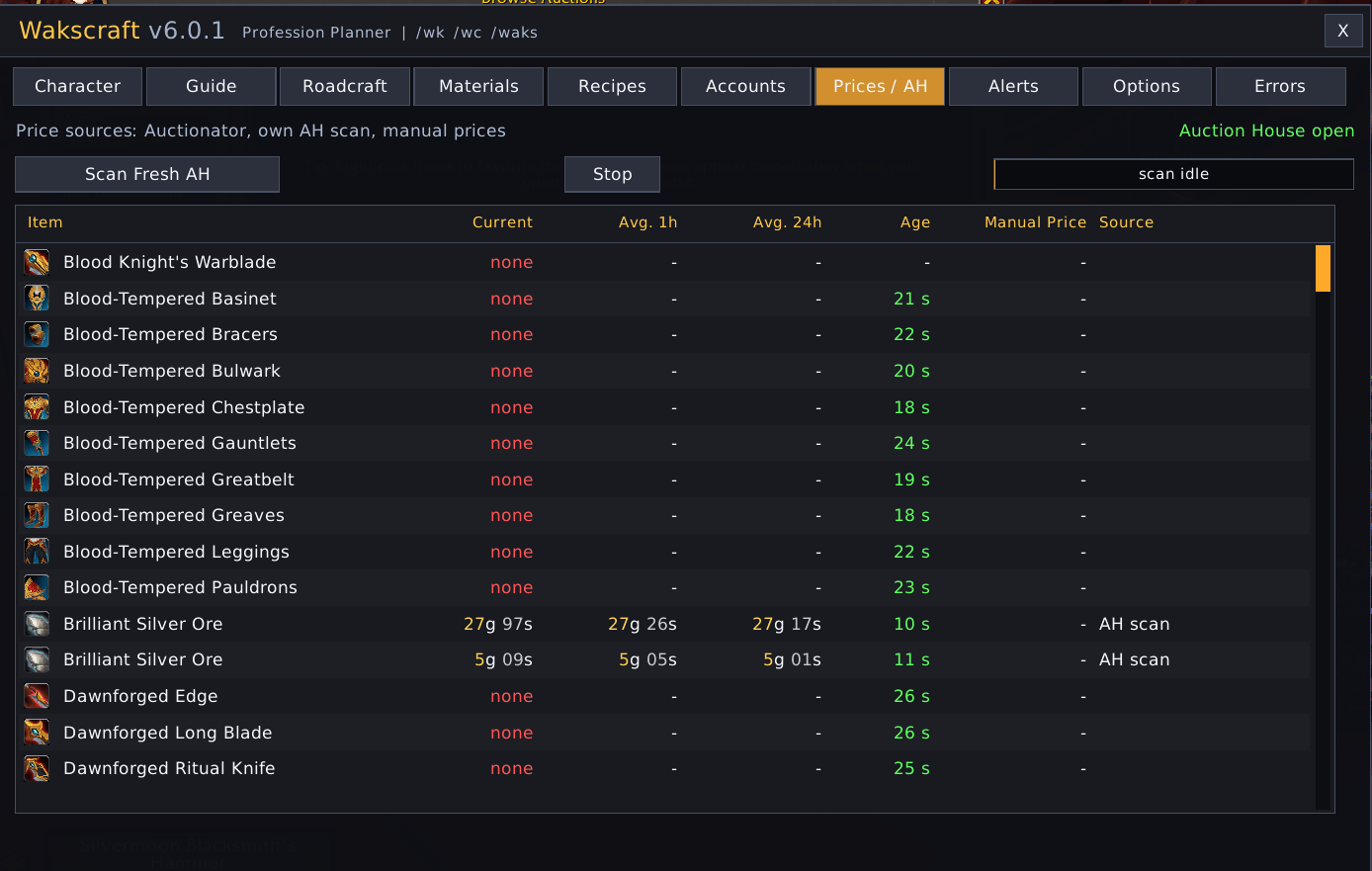Click the Stop scan button
The image size is (1372, 871).
pos(612,174)
